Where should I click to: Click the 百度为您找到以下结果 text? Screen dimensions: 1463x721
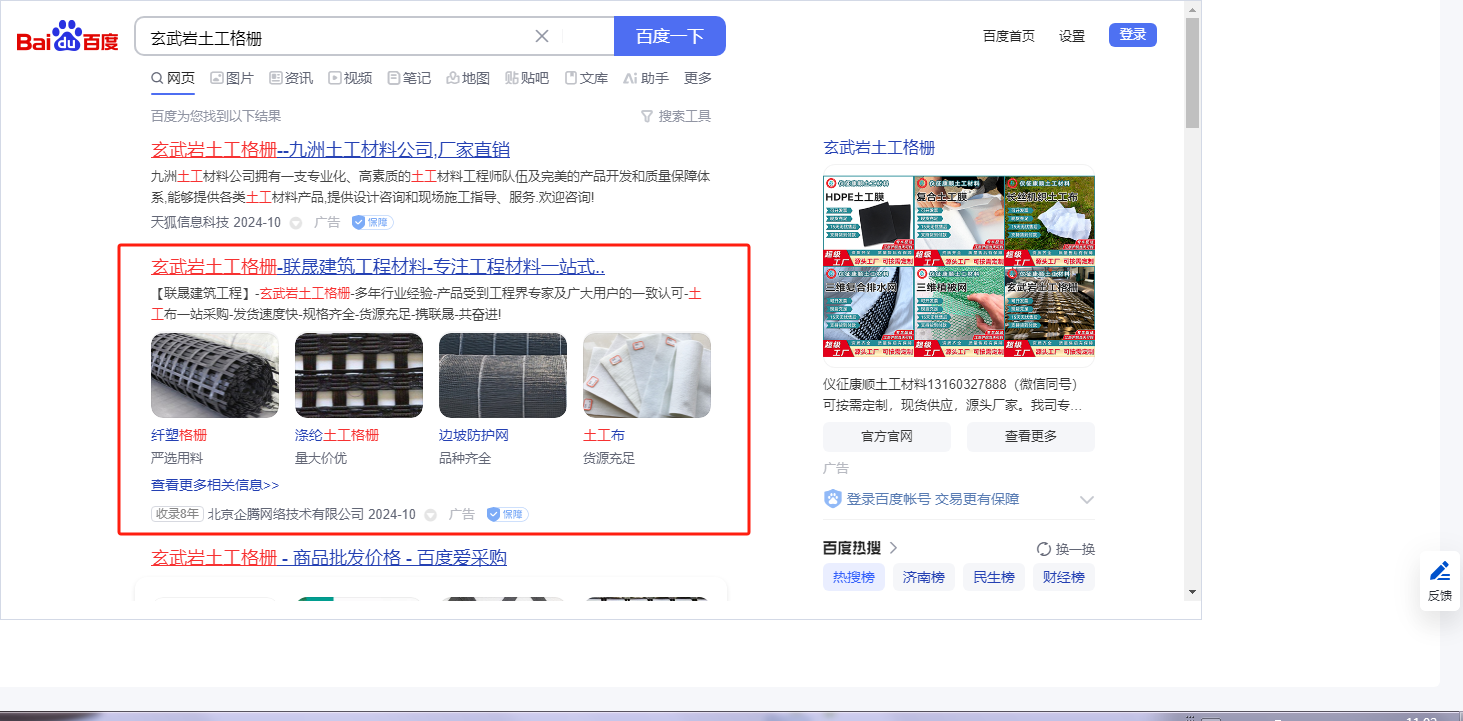pos(216,116)
